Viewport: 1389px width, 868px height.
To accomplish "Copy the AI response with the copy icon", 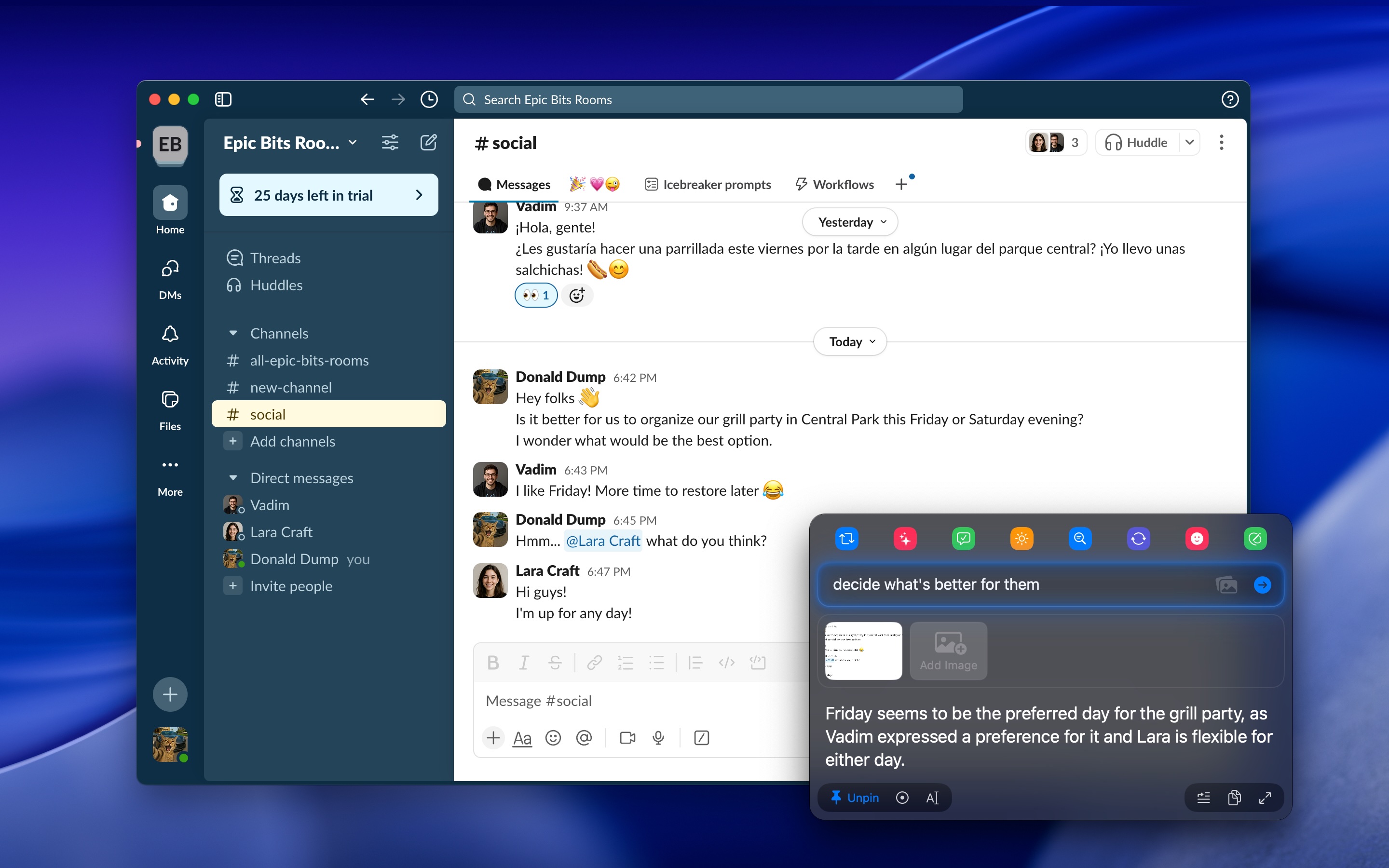I will (1234, 798).
